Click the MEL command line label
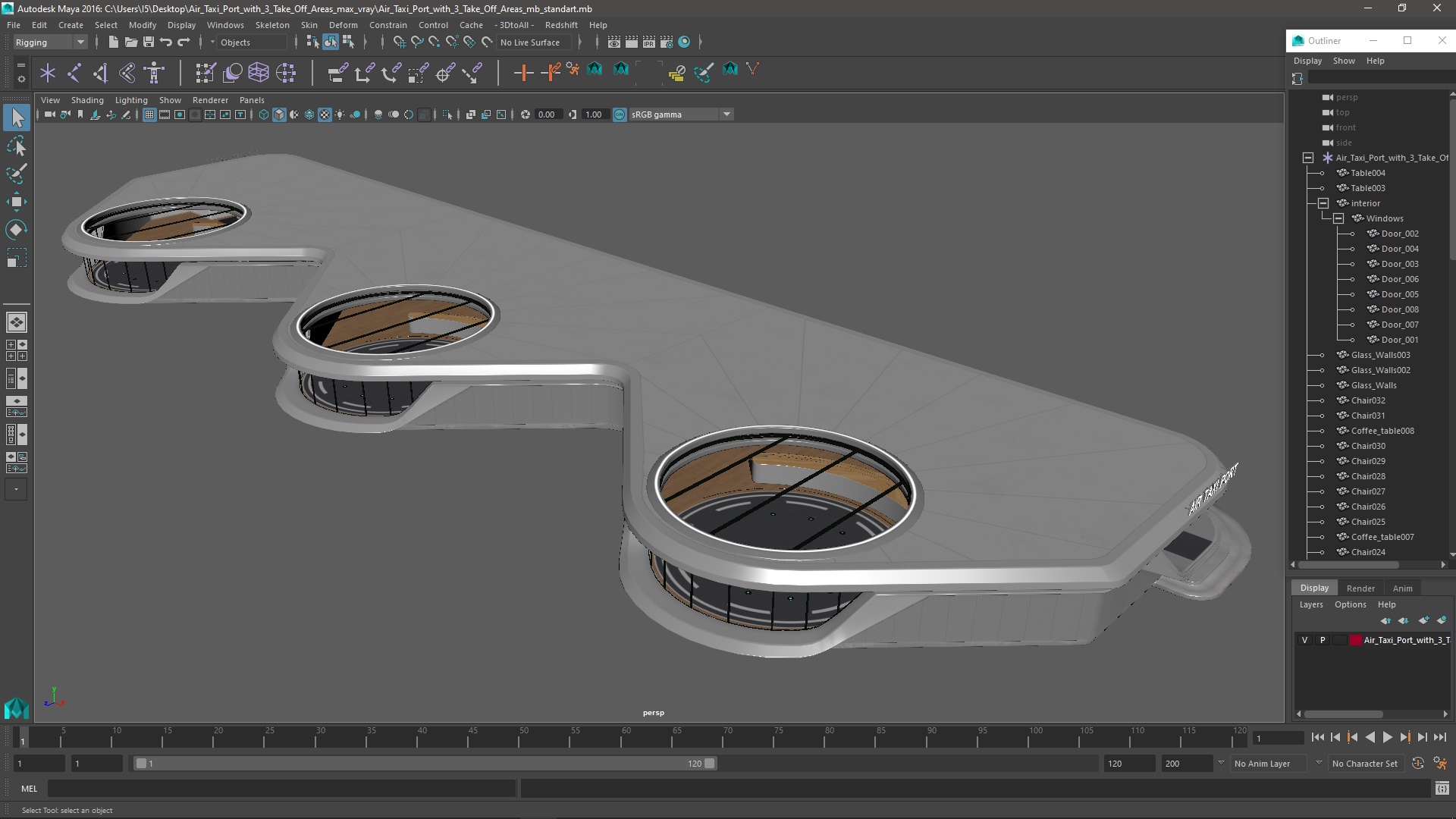This screenshot has height=819, width=1456. [29, 789]
